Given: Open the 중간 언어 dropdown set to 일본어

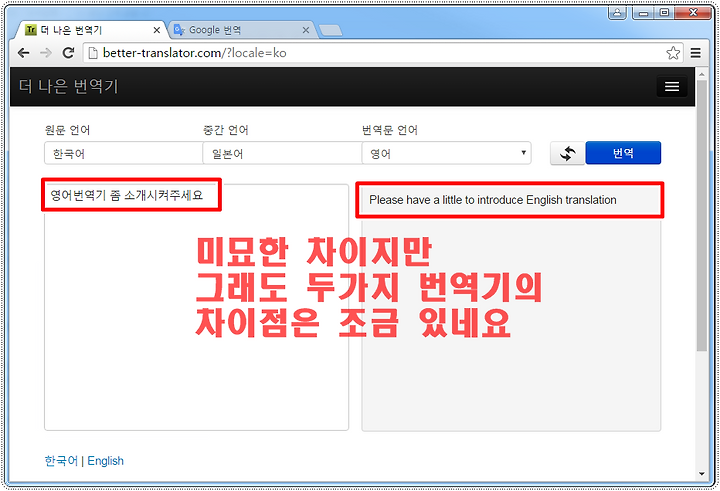Looking at the screenshot, I should 282,153.
